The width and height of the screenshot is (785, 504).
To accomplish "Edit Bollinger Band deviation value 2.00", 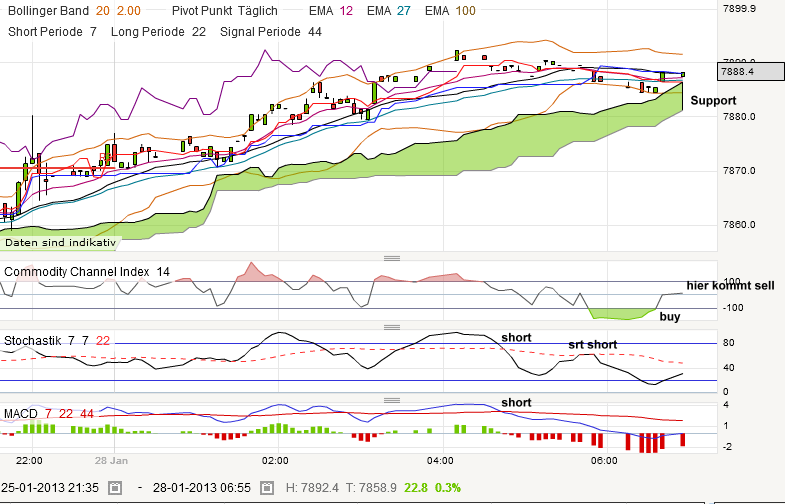I will click(x=129, y=11).
